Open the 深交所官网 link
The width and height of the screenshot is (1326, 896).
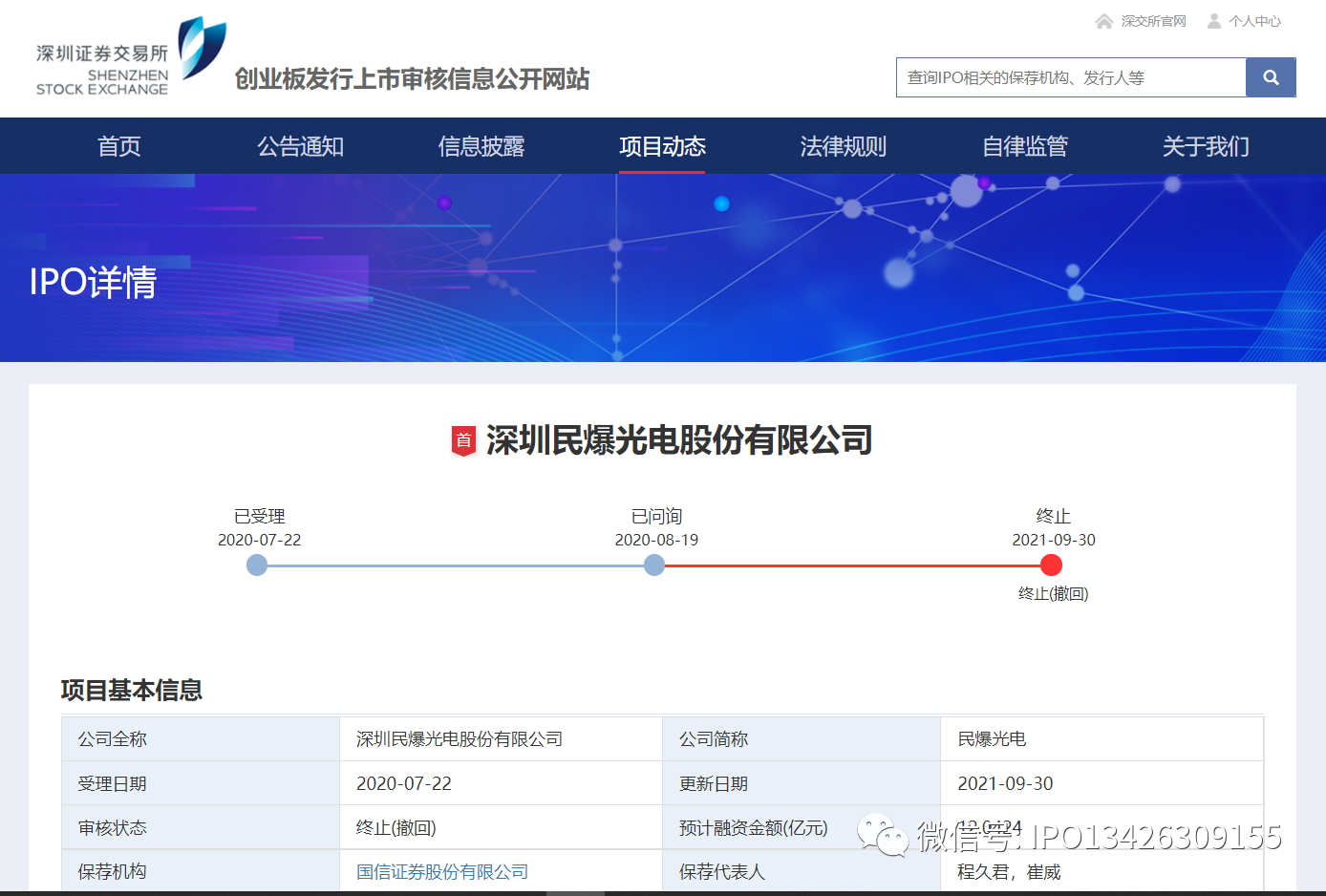tap(1153, 21)
